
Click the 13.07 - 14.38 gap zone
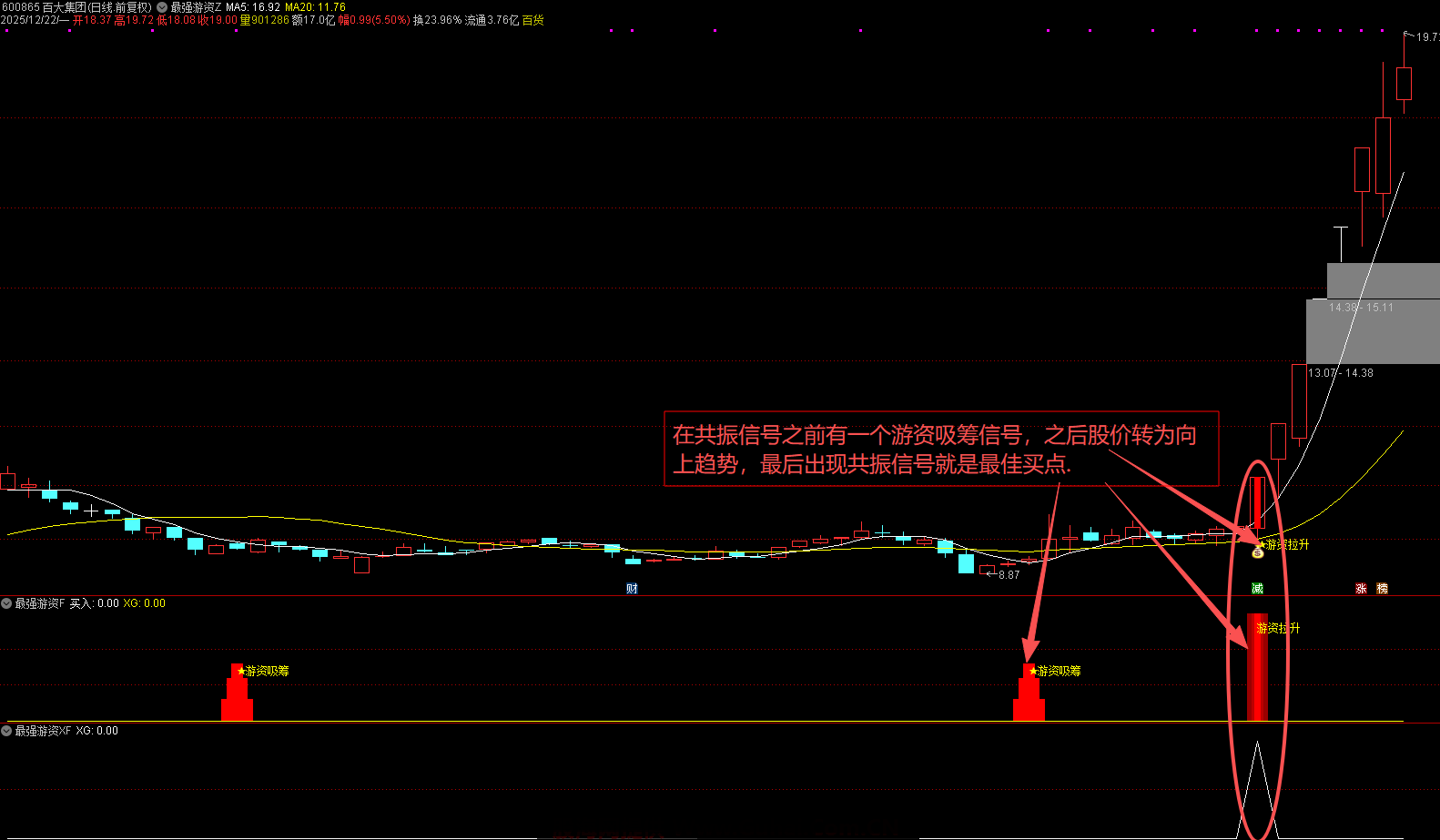pyautogui.click(x=1373, y=332)
